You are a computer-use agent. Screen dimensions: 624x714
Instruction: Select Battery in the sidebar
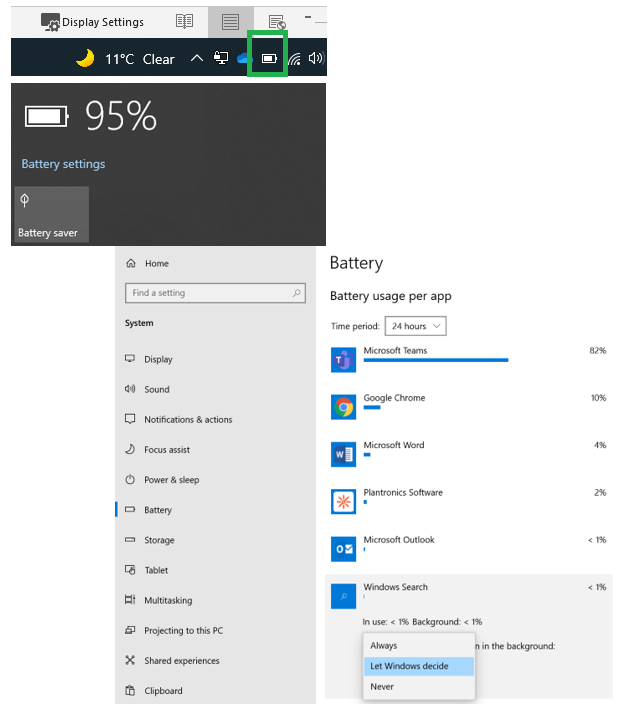[x=215, y=510]
